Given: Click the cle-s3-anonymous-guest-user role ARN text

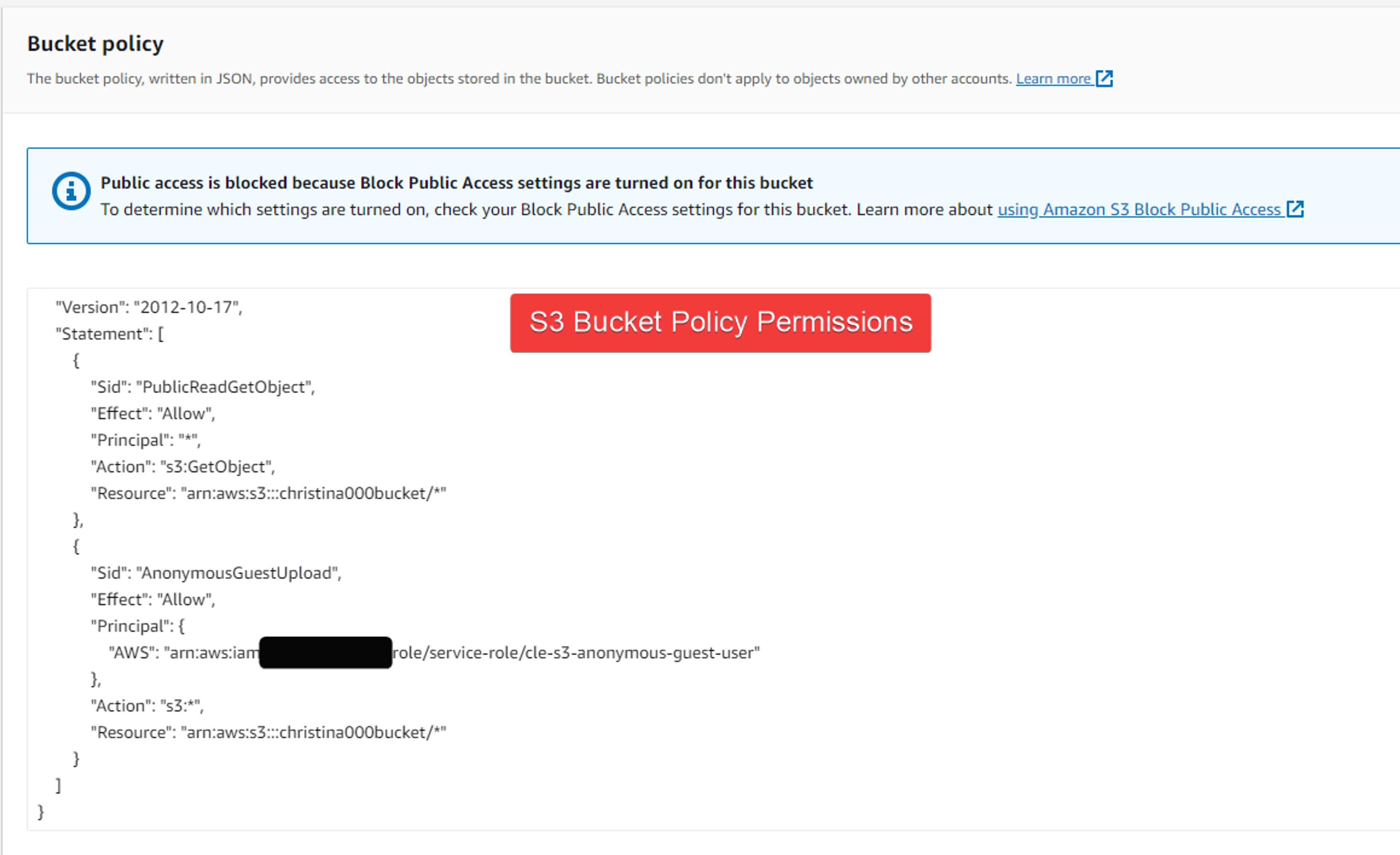Looking at the screenshot, I should 434,653.
